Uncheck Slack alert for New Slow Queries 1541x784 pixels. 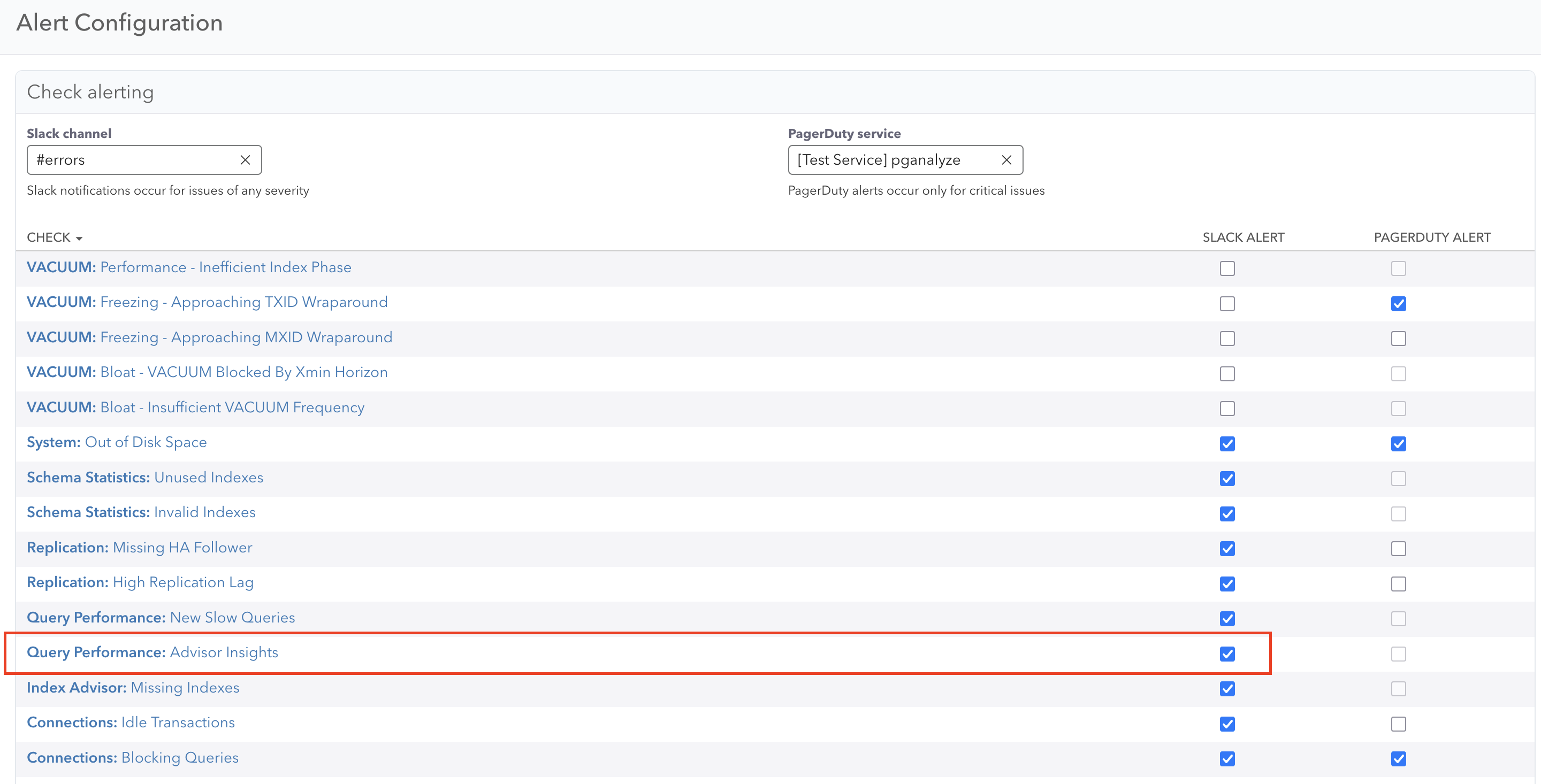[1227, 618]
